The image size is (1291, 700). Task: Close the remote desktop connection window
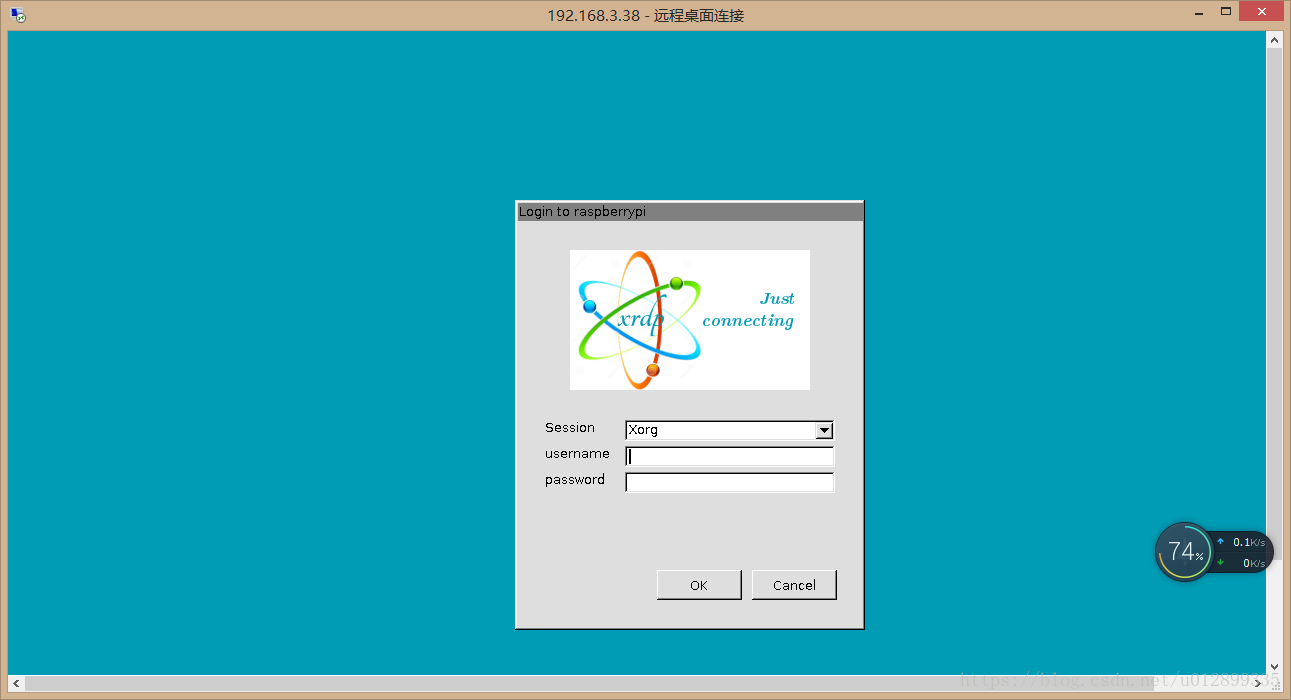pyautogui.click(x=1262, y=11)
